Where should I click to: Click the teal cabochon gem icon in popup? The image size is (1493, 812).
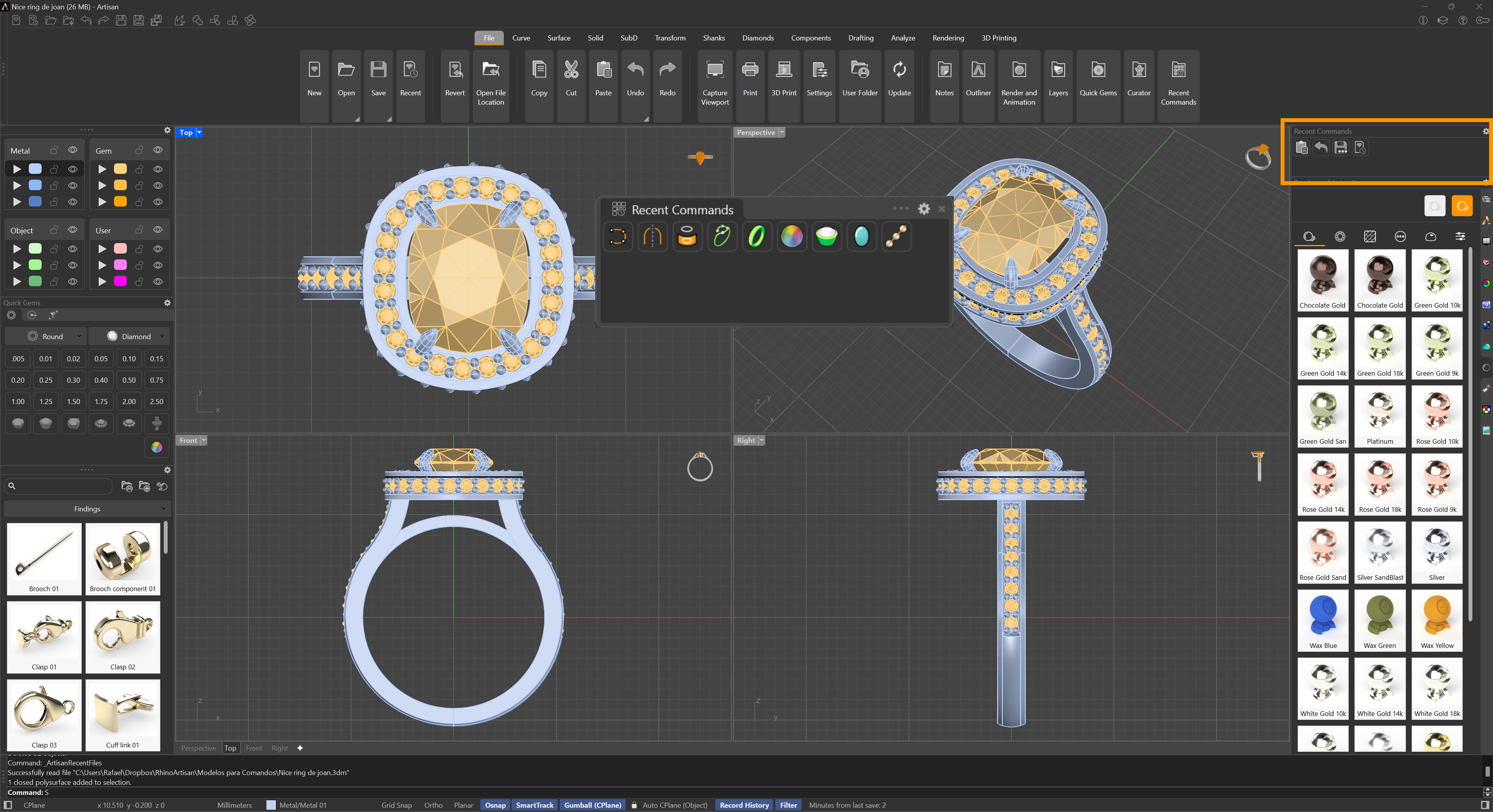[x=861, y=236]
